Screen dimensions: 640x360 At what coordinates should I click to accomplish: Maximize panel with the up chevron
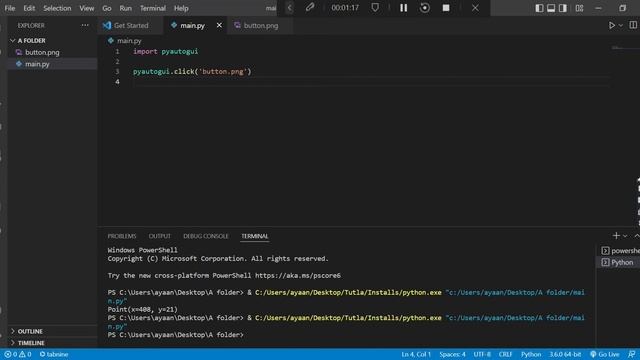coord(636,236)
